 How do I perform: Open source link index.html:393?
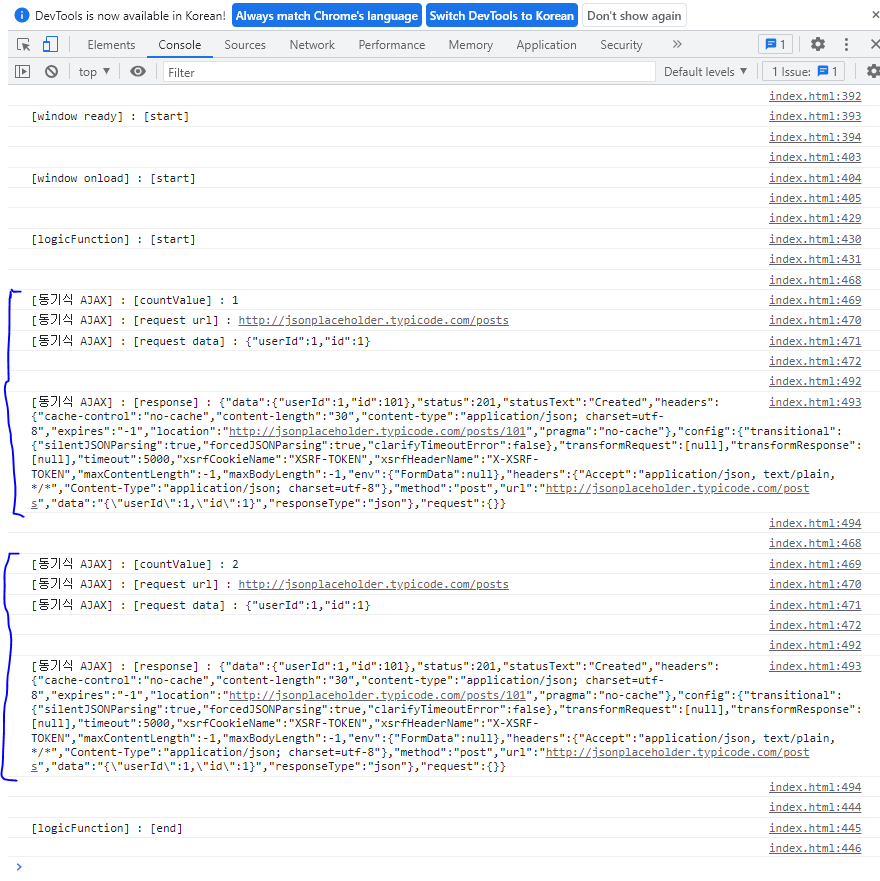coord(815,116)
